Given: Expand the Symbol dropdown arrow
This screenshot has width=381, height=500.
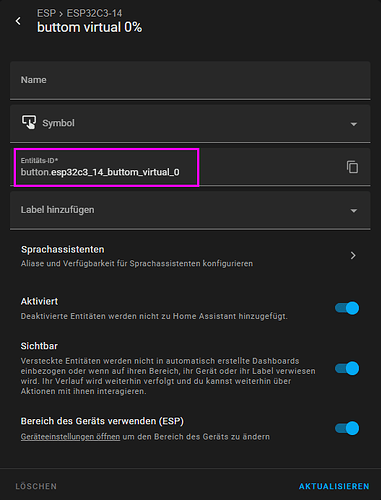Looking at the screenshot, I should click(x=354, y=124).
